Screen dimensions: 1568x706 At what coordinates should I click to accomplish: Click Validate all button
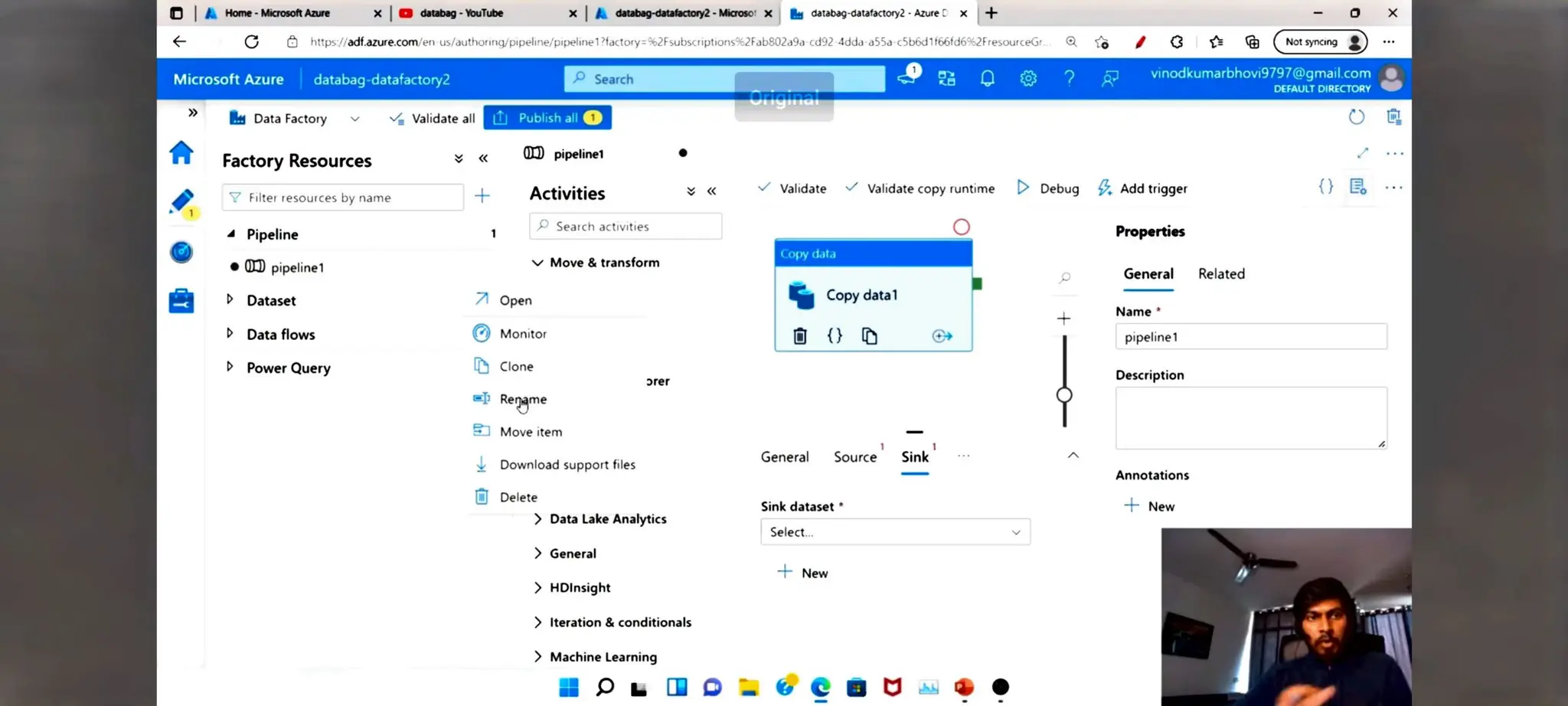click(433, 119)
